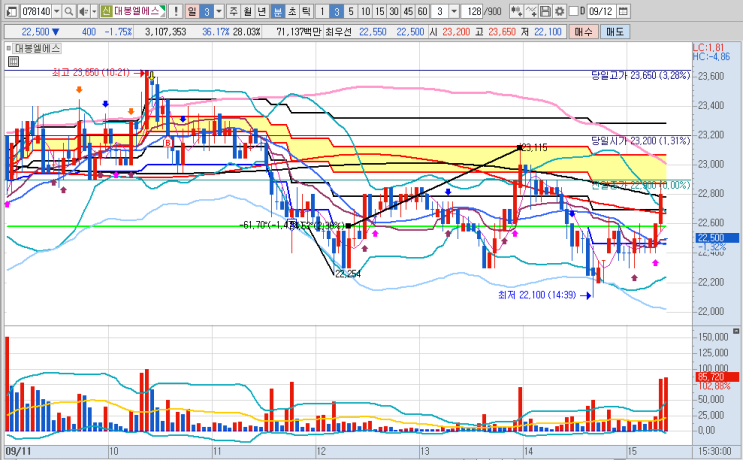Screen dimensions: 743x460
Task: Select the 1 minute interval button
Action: (322, 11)
